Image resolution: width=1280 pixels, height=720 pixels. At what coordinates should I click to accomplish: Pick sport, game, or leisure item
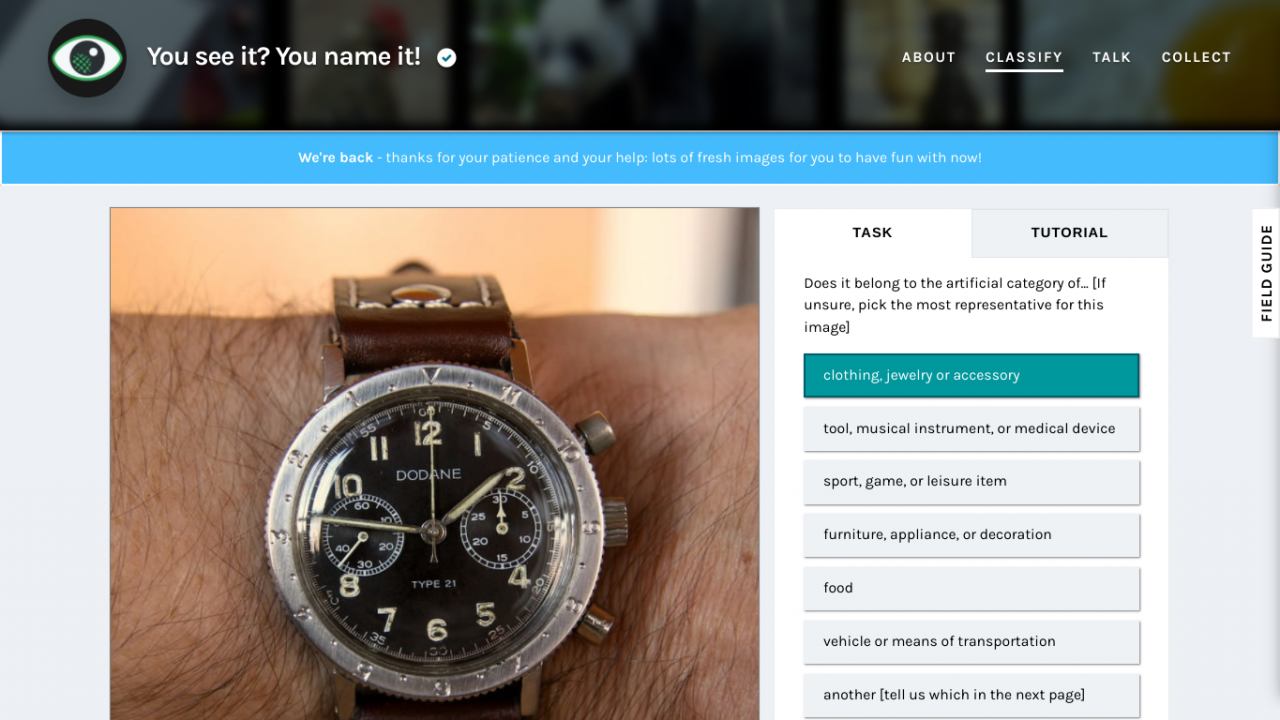pos(971,481)
